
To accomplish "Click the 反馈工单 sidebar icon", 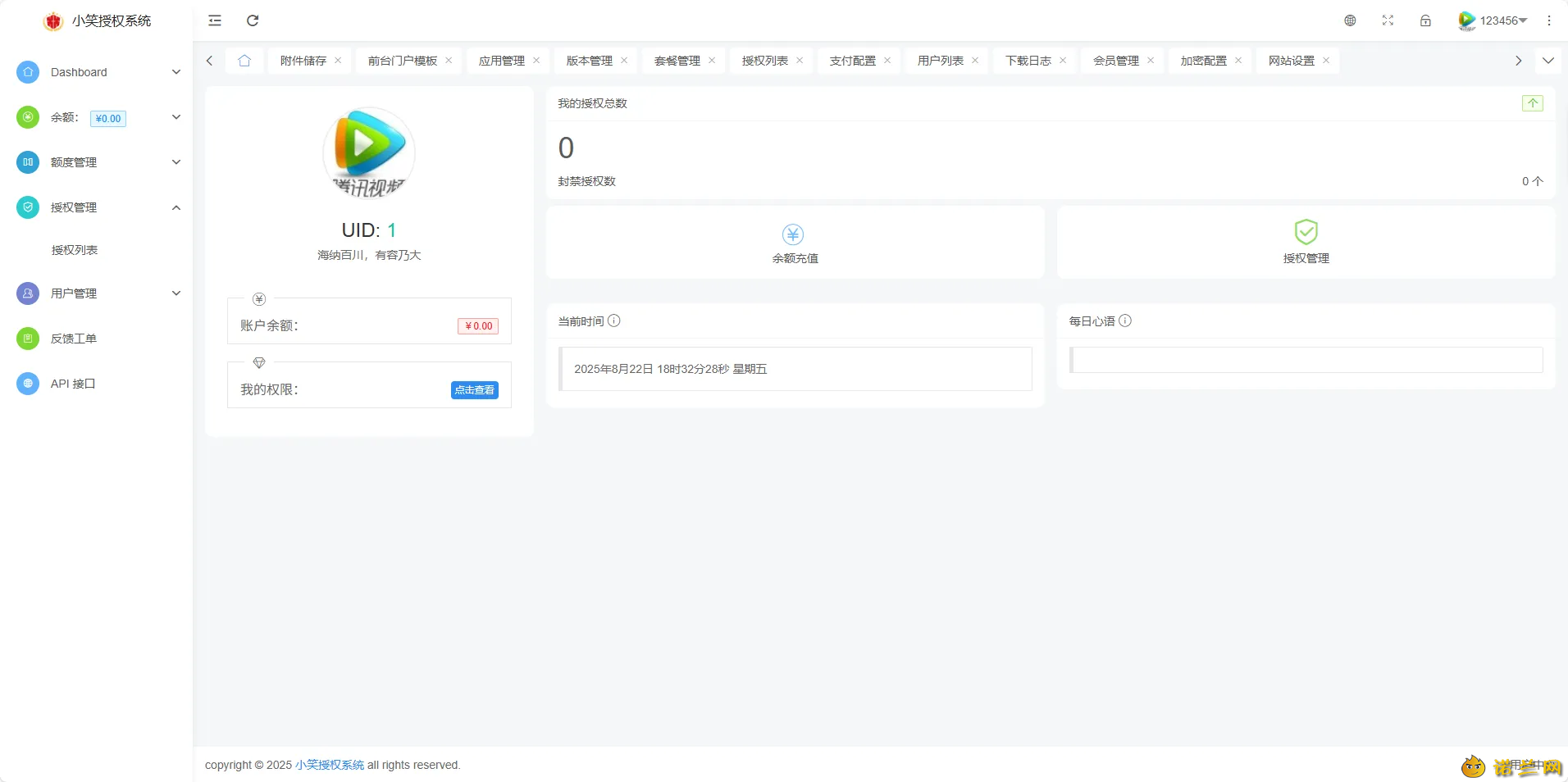I will pos(28,339).
